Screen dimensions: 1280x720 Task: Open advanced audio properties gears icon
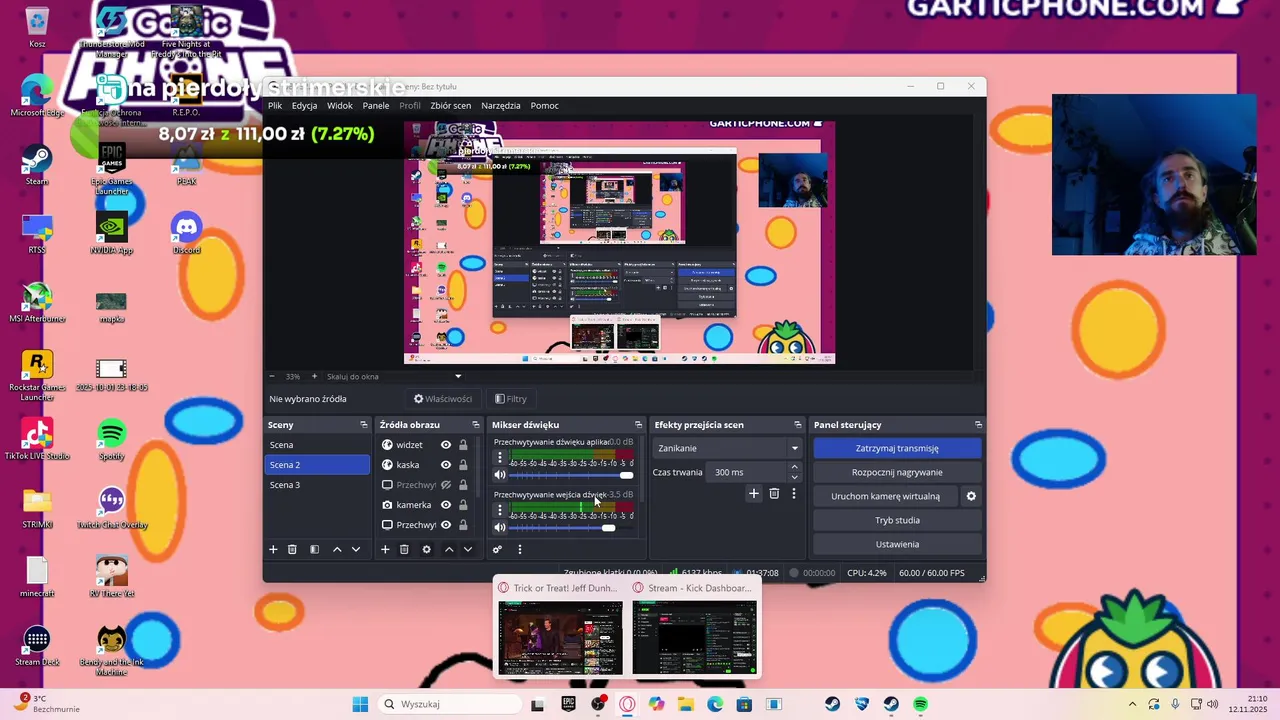click(x=497, y=549)
